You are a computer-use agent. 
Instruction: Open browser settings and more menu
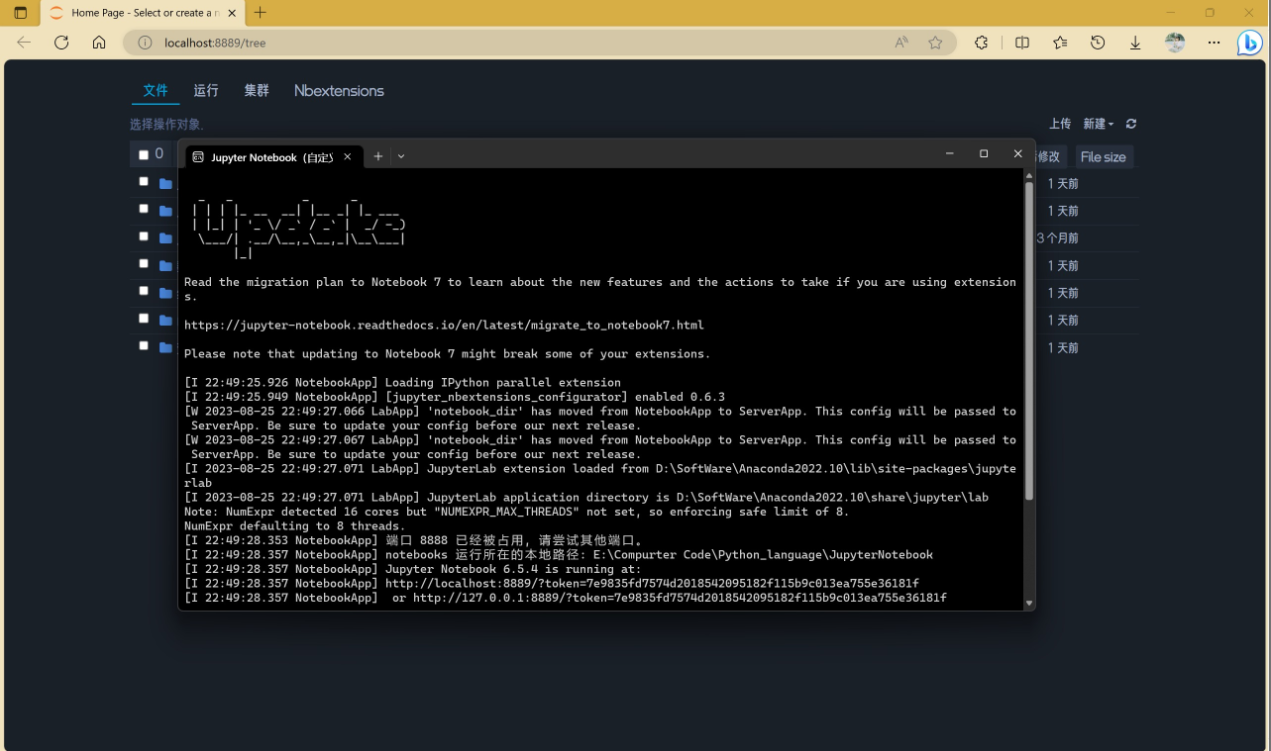(1213, 43)
